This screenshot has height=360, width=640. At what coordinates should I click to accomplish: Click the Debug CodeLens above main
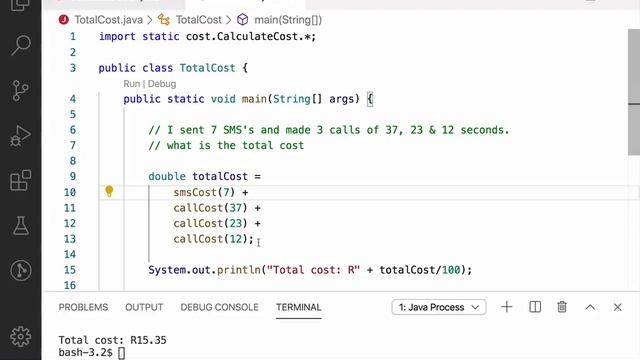coord(162,84)
